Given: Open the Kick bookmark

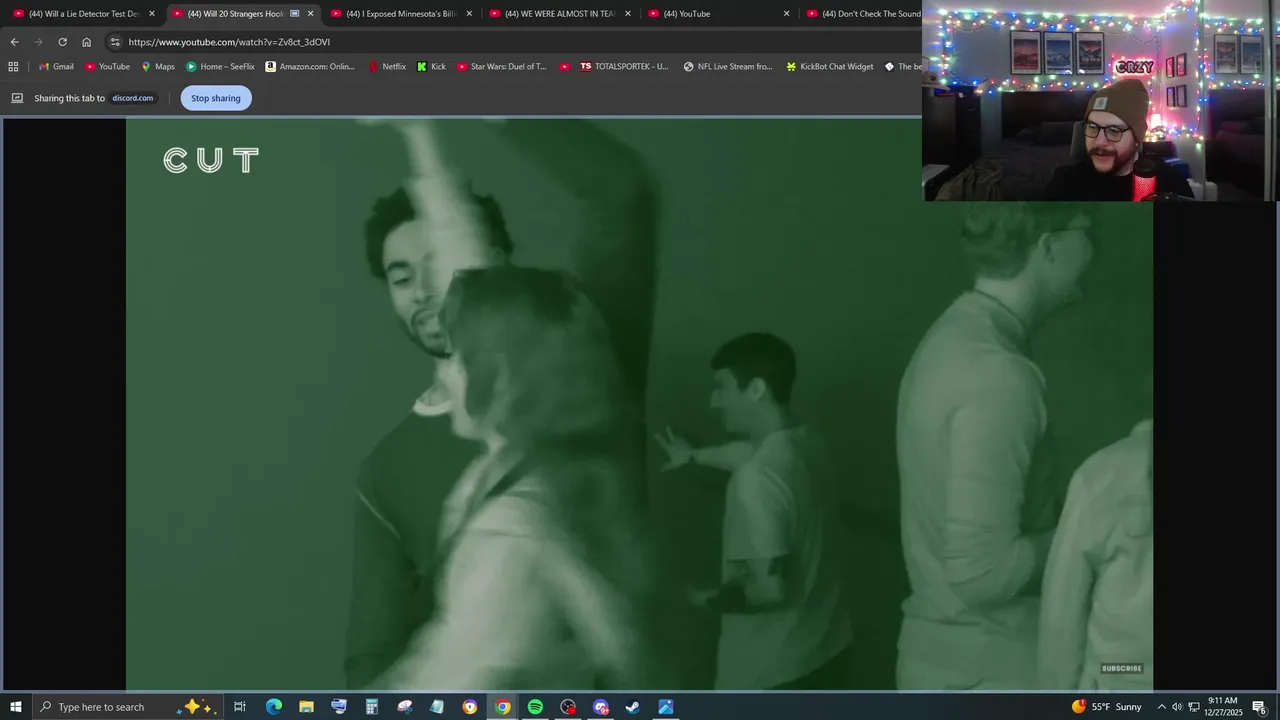Looking at the screenshot, I should click(x=431, y=67).
